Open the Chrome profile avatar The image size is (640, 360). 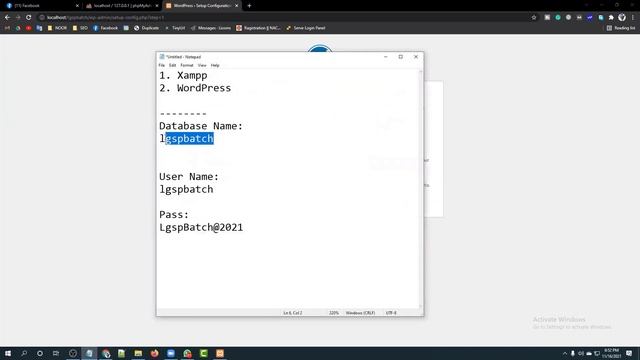[x=622, y=18]
